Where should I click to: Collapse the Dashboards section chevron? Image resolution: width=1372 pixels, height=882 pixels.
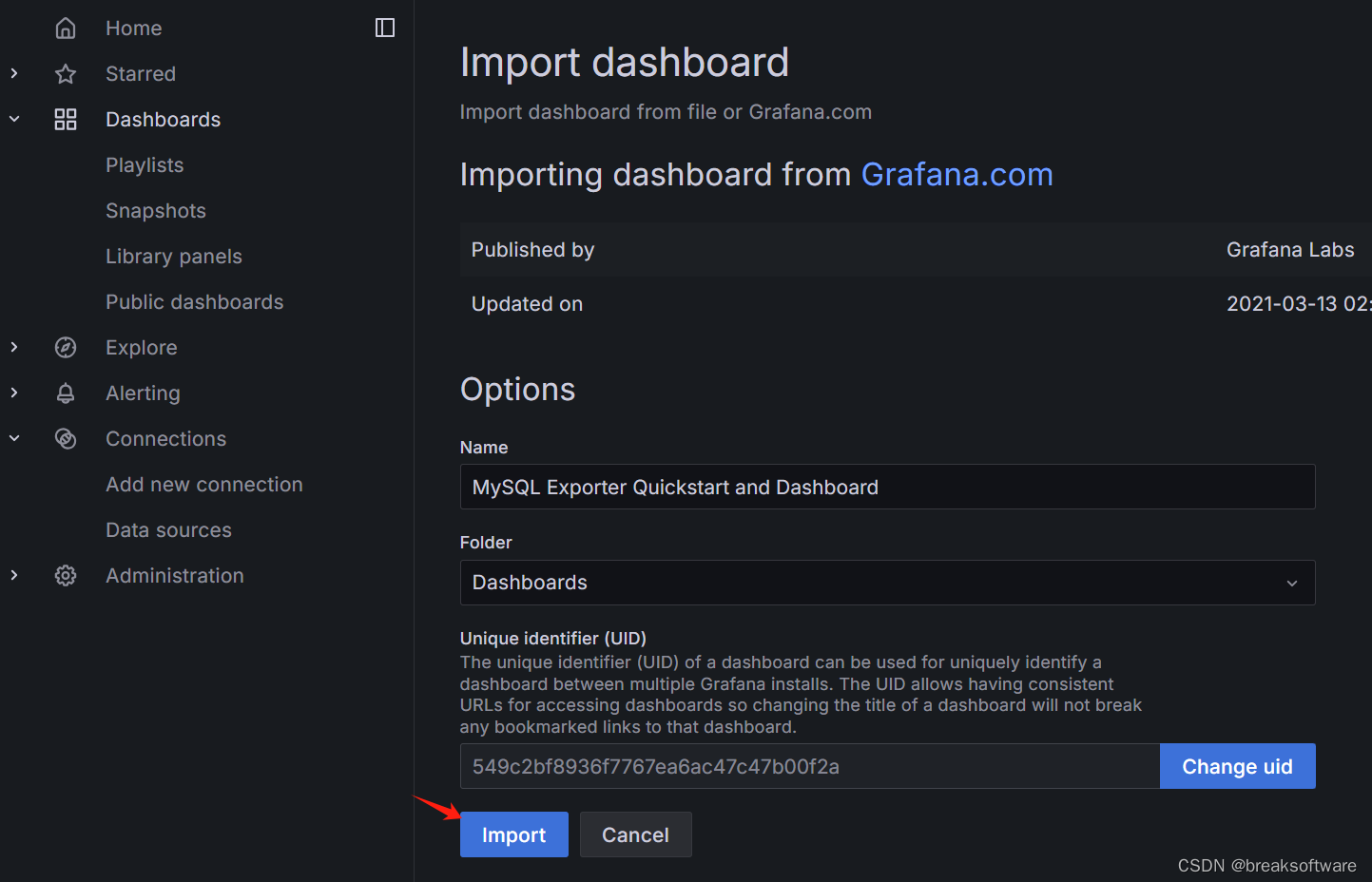point(14,119)
